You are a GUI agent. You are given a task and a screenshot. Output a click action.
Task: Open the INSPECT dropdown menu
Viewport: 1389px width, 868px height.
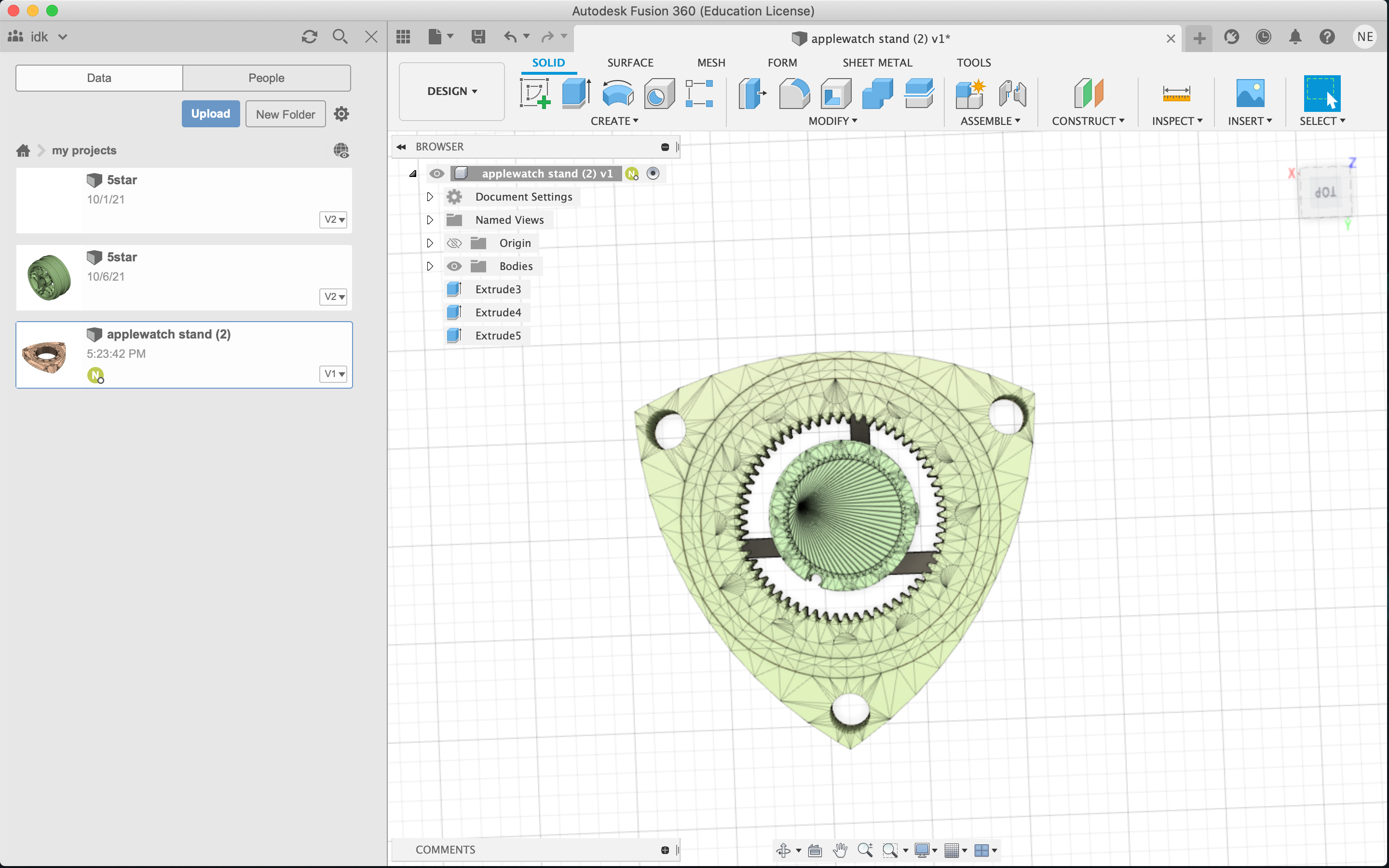[x=1177, y=121]
